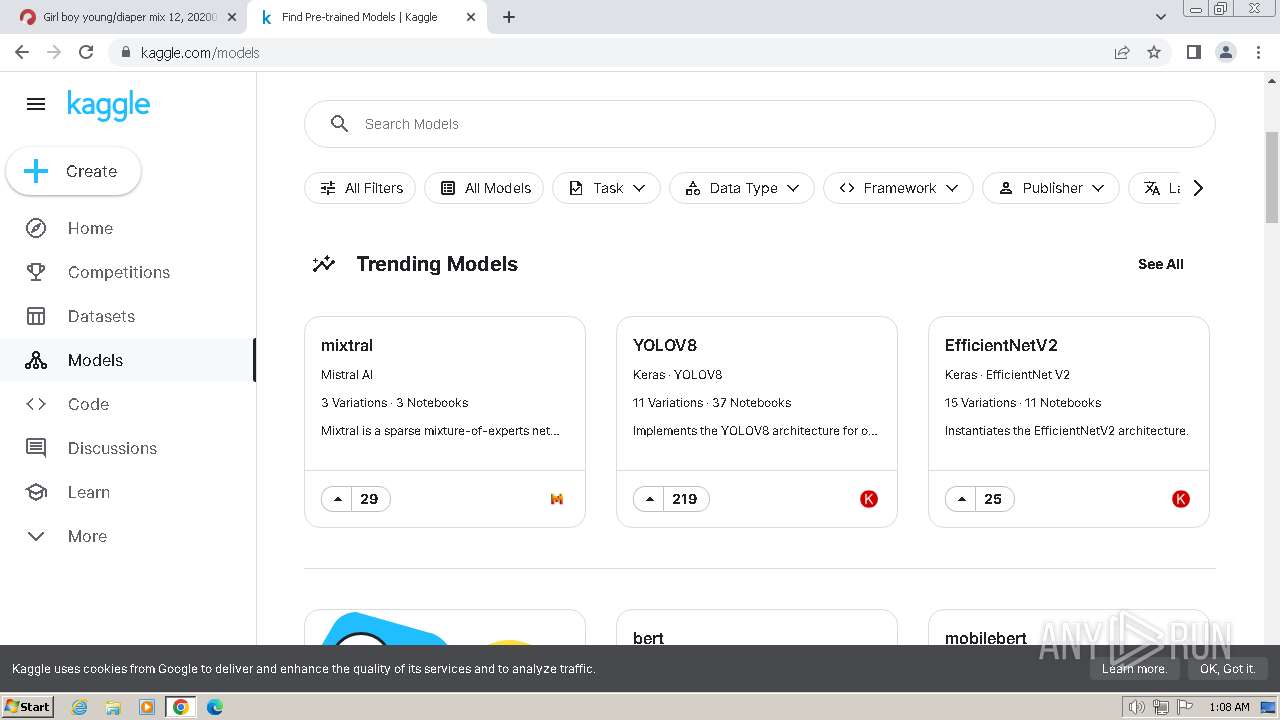Click the Kaggle logo

coord(108,105)
